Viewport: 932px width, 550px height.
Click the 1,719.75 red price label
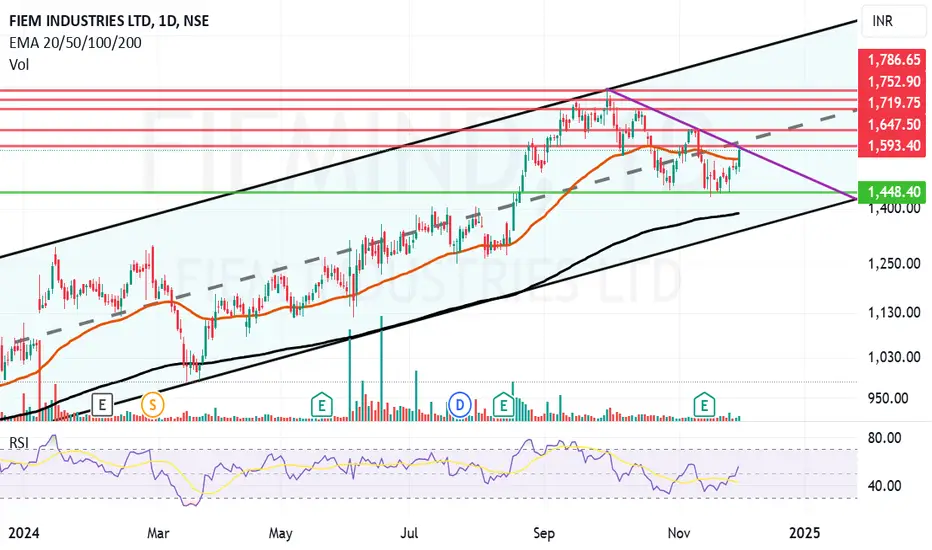point(893,103)
